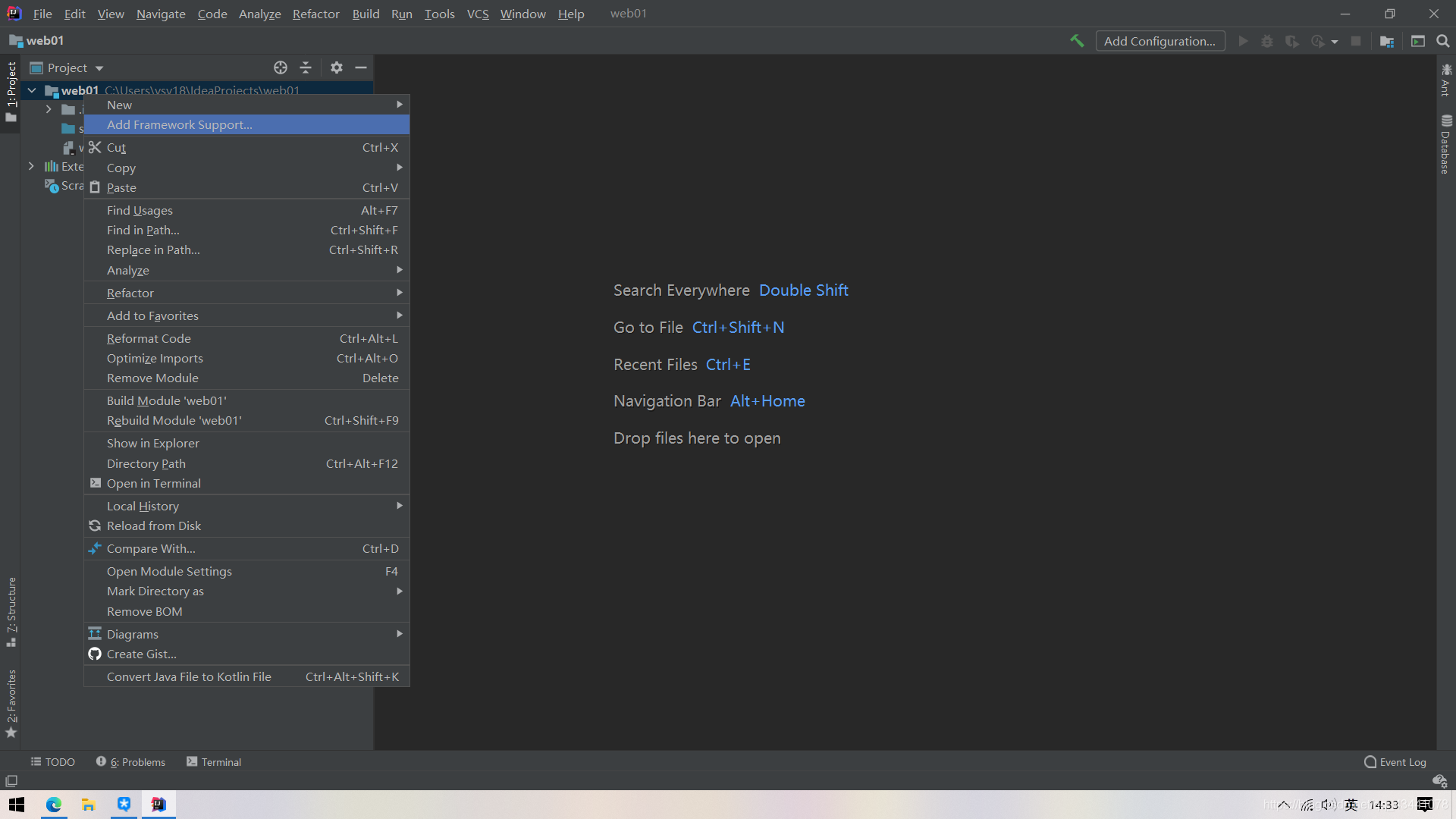The height and width of the screenshot is (819, 1456).
Task: Click the VCS icon in menu bar
Action: pos(477,13)
